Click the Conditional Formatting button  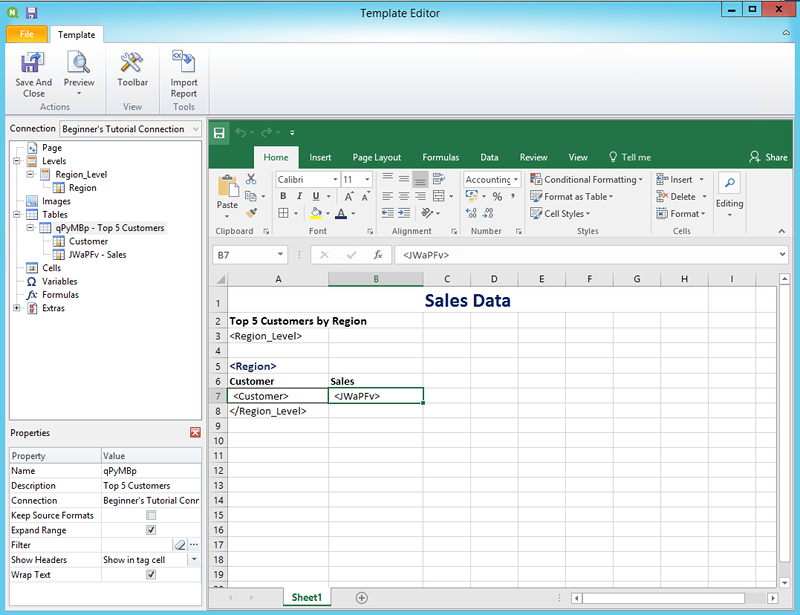[x=587, y=180]
